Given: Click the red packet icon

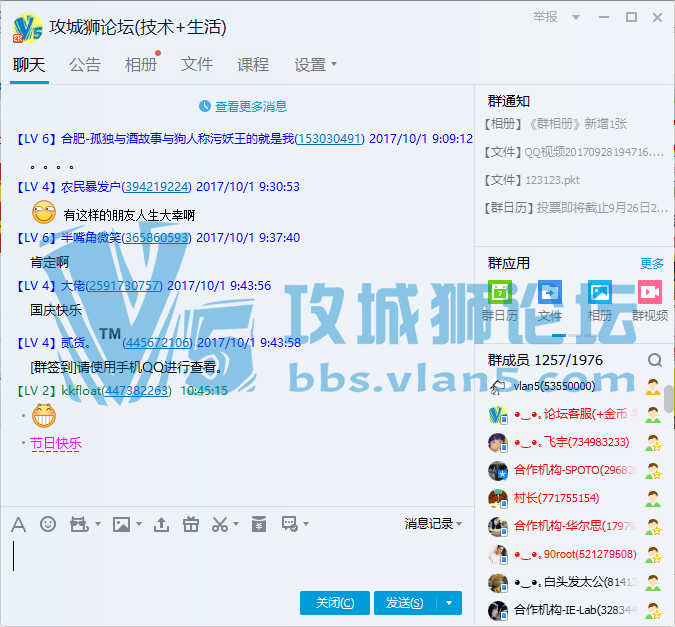Looking at the screenshot, I should (259, 524).
